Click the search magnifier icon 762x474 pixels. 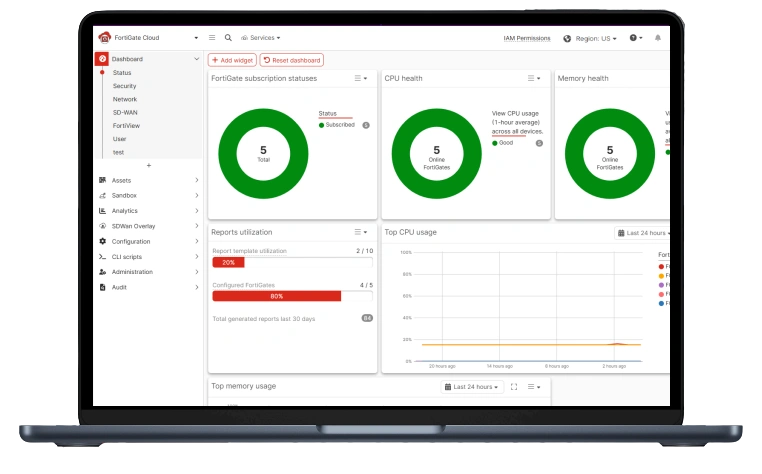[228, 38]
